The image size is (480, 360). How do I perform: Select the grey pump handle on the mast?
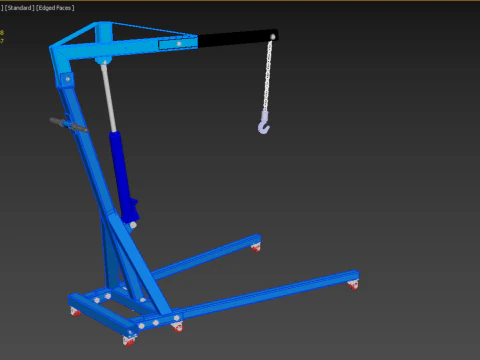[68, 125]
